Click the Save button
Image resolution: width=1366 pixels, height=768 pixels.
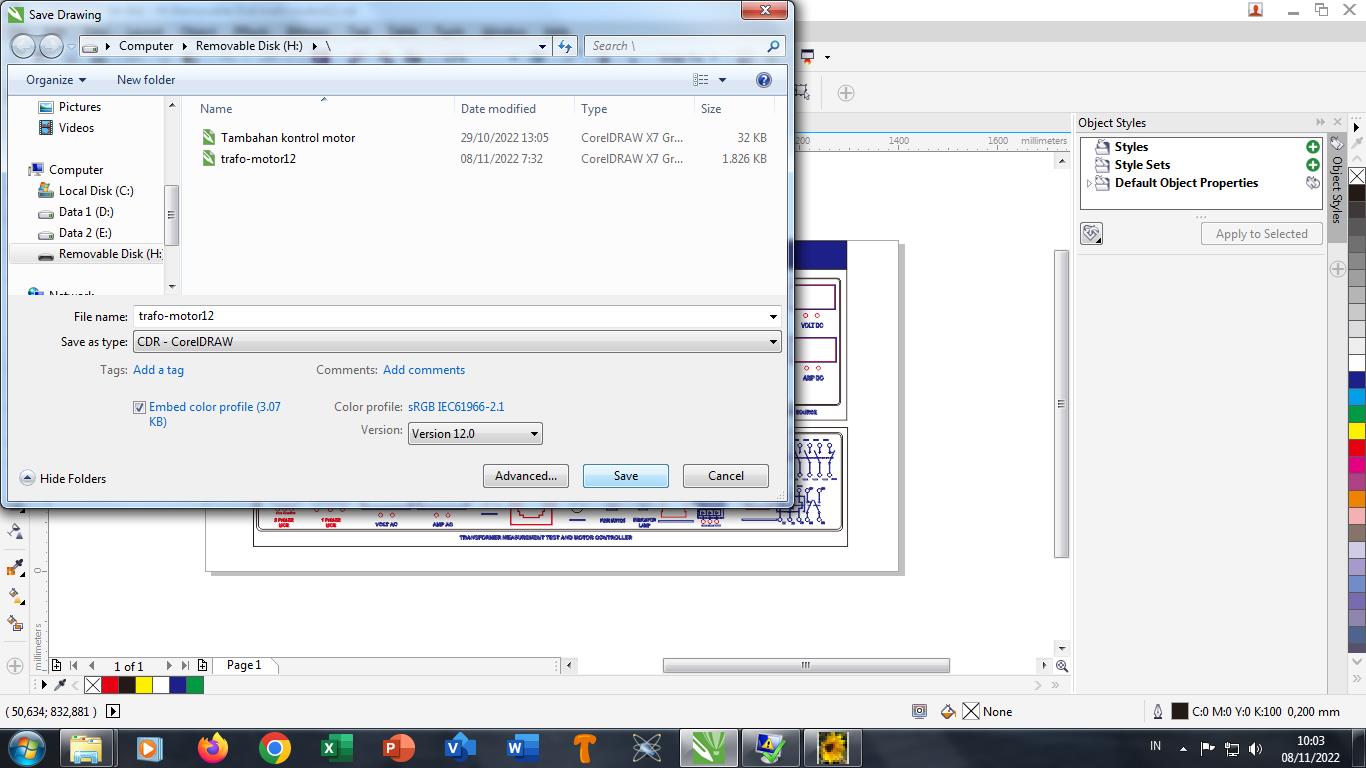tap(625, 476)
